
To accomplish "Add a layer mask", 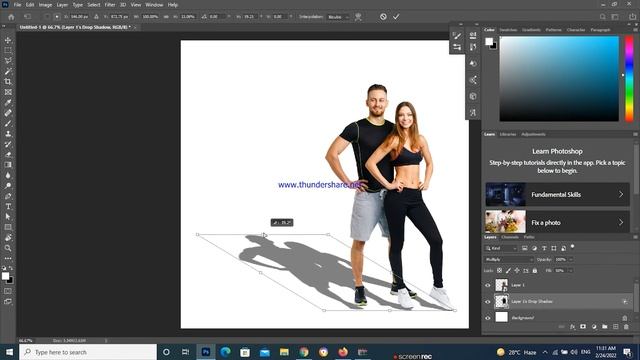I will [x=583, y=327].
